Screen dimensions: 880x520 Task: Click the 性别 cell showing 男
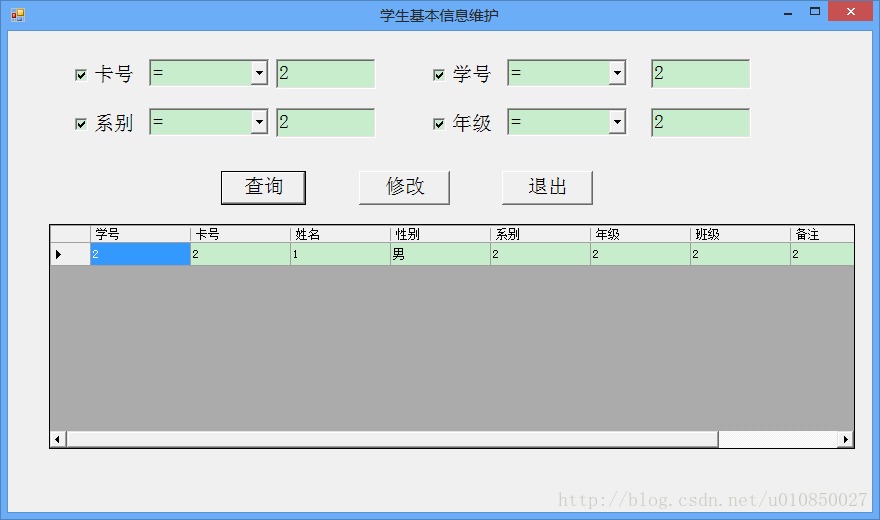[440, 254]
